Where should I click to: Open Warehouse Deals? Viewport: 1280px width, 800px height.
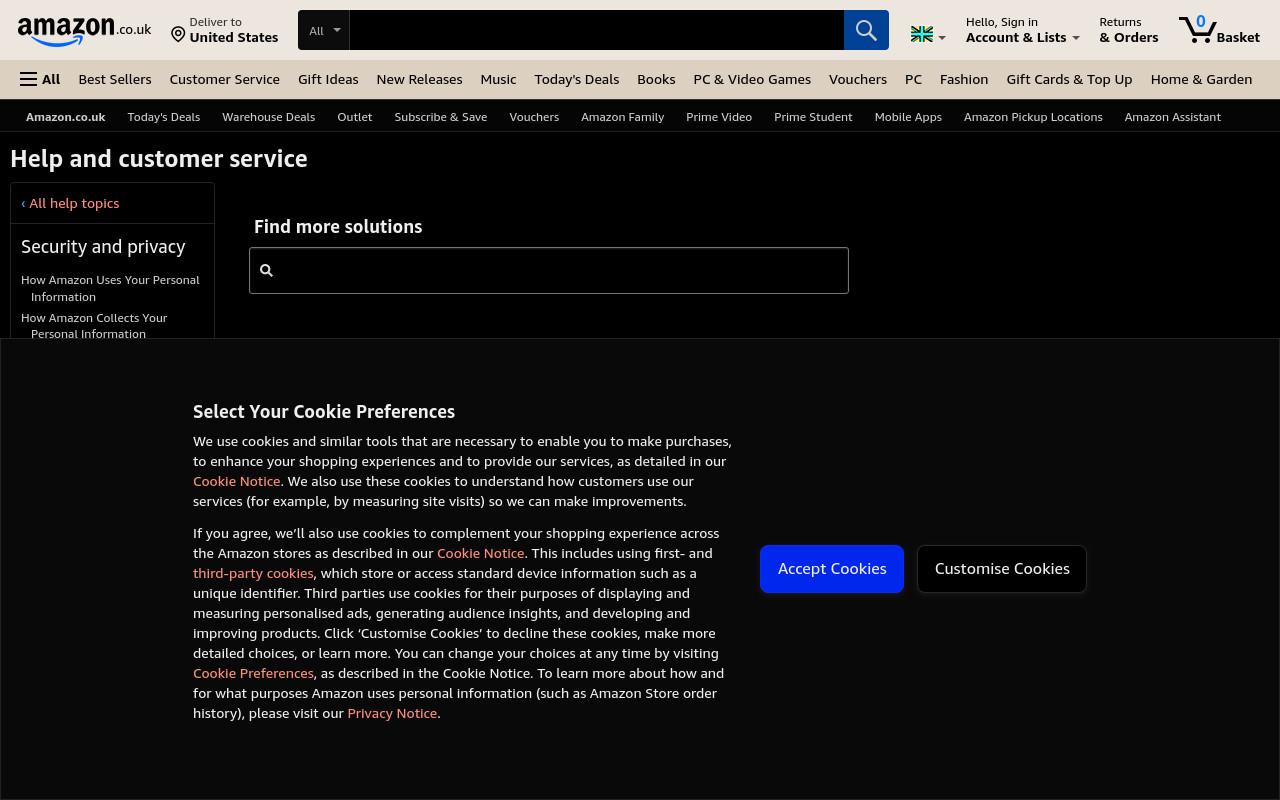pos(268,117)
